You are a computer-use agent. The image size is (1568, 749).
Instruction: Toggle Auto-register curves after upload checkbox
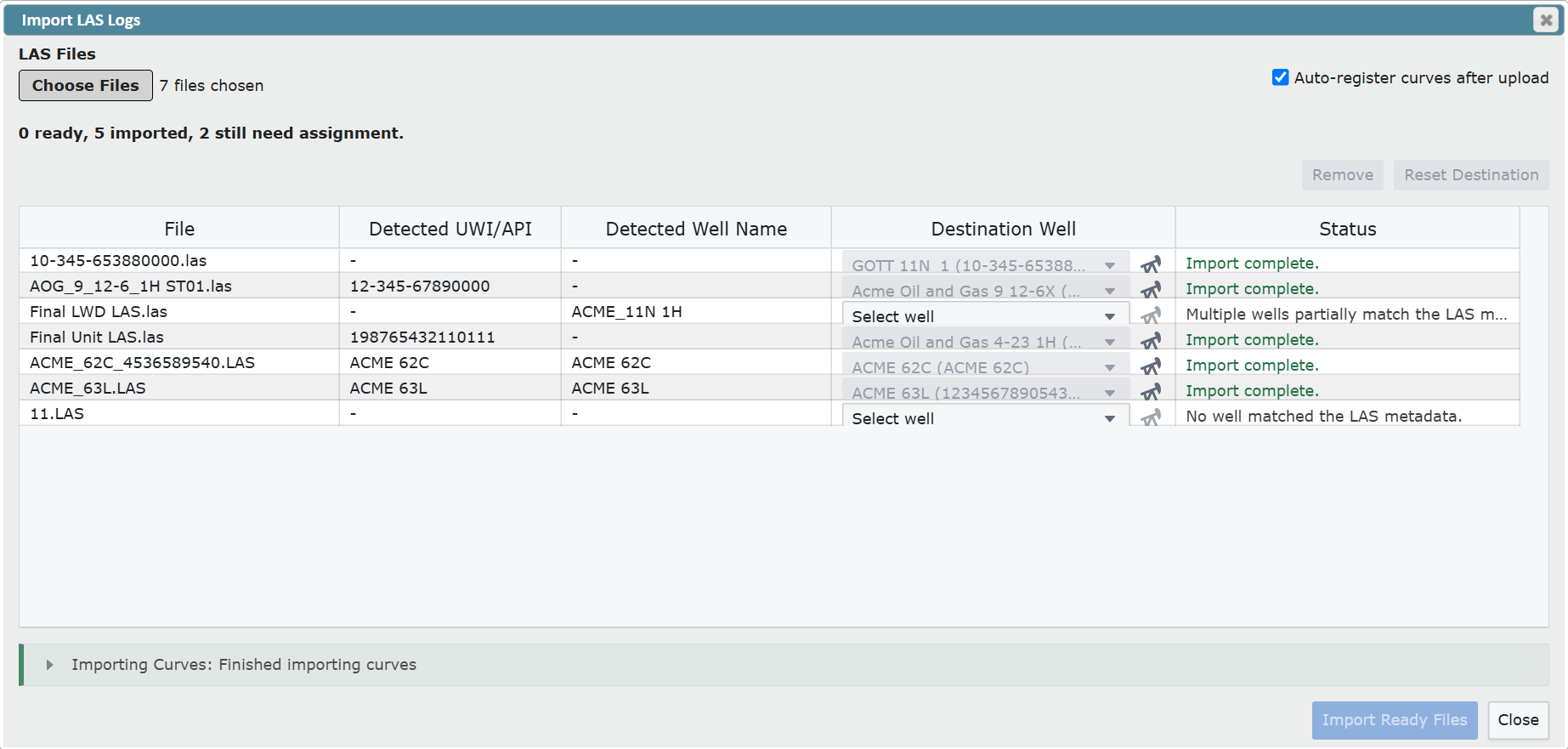1280,77
